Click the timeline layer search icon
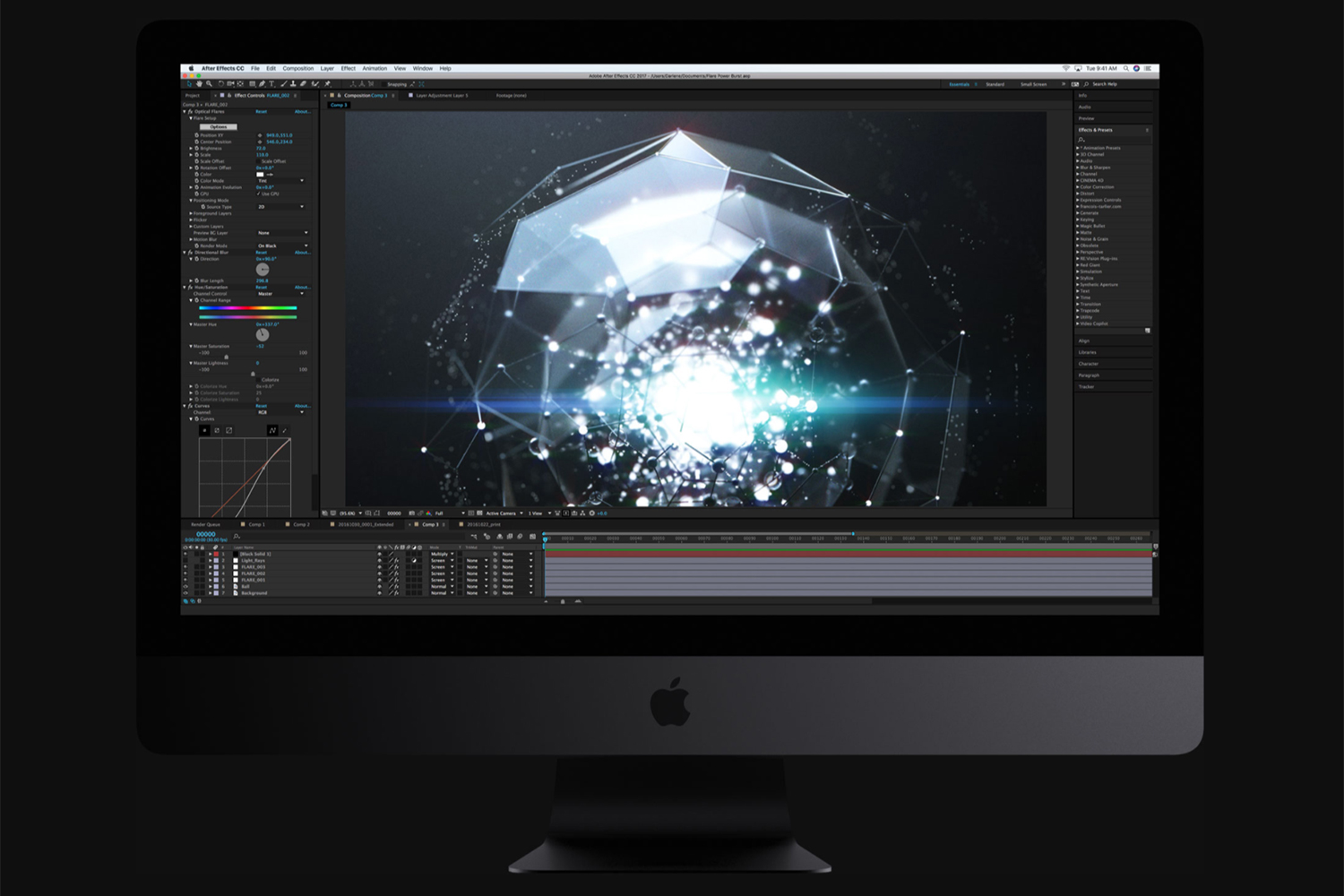The width and height of the screenshot is (1344, 896). tap(237, 537)
